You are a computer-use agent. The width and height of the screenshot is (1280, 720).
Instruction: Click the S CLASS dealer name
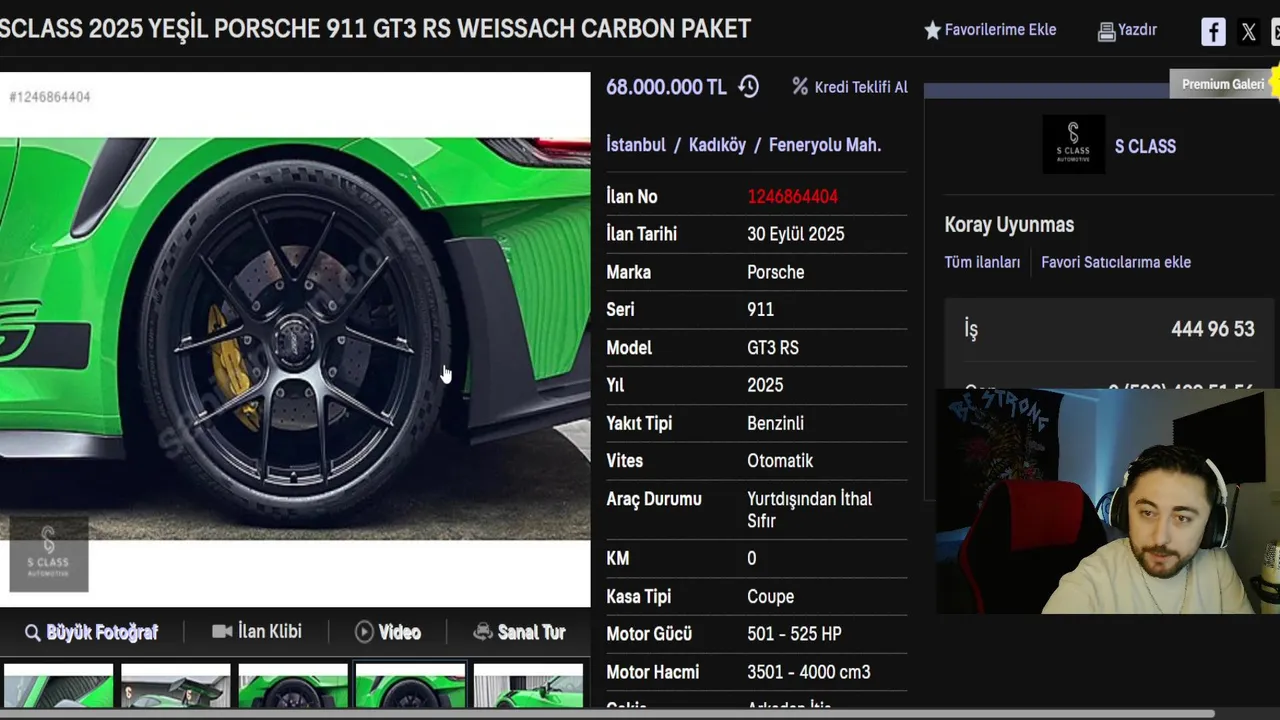coord(1145,146)
